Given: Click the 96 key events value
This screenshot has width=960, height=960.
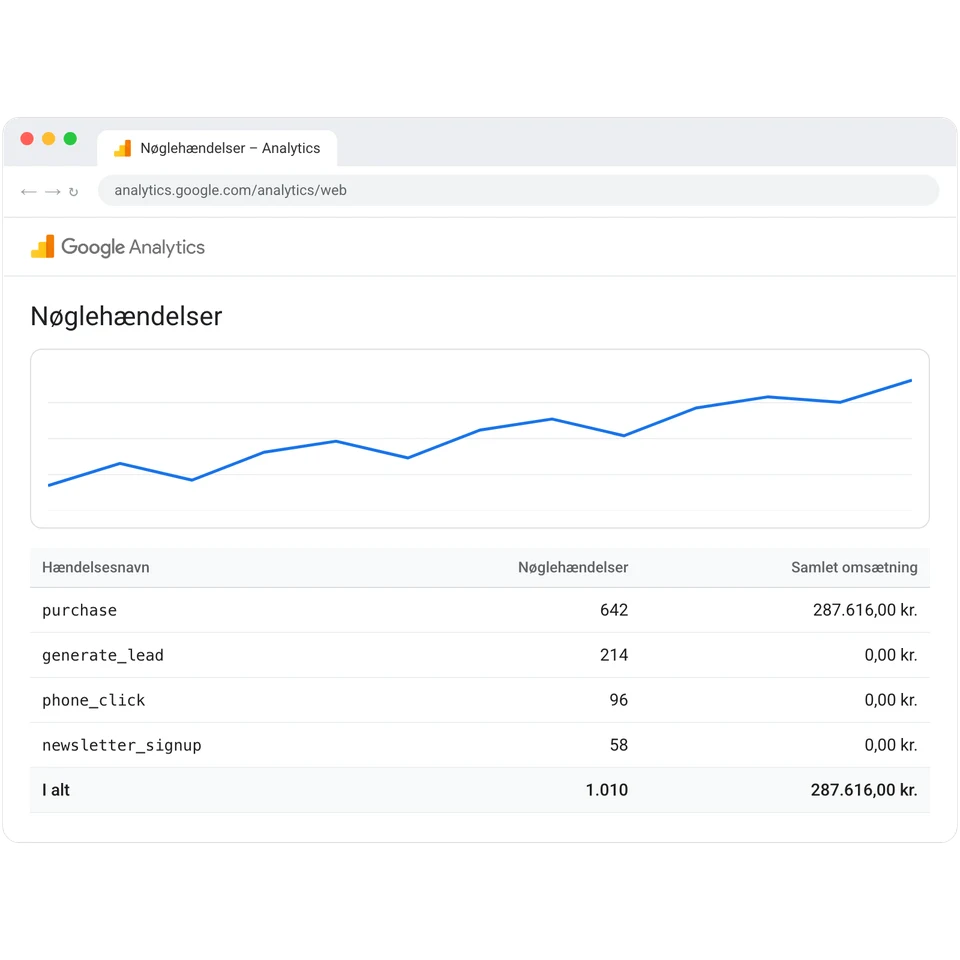Looking at the screenshot, I should [618, 700].
